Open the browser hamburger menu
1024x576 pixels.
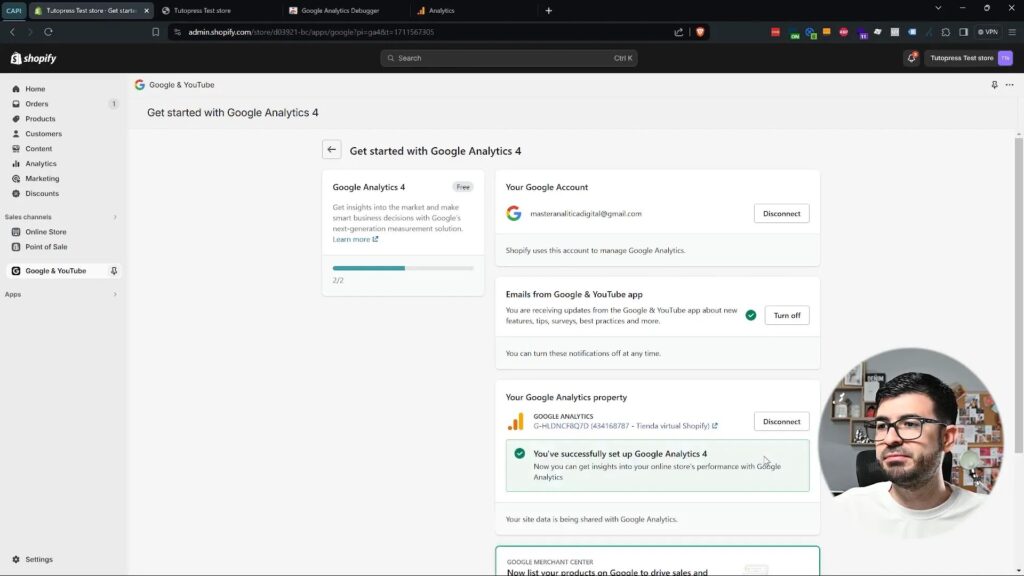point(1012,32)
